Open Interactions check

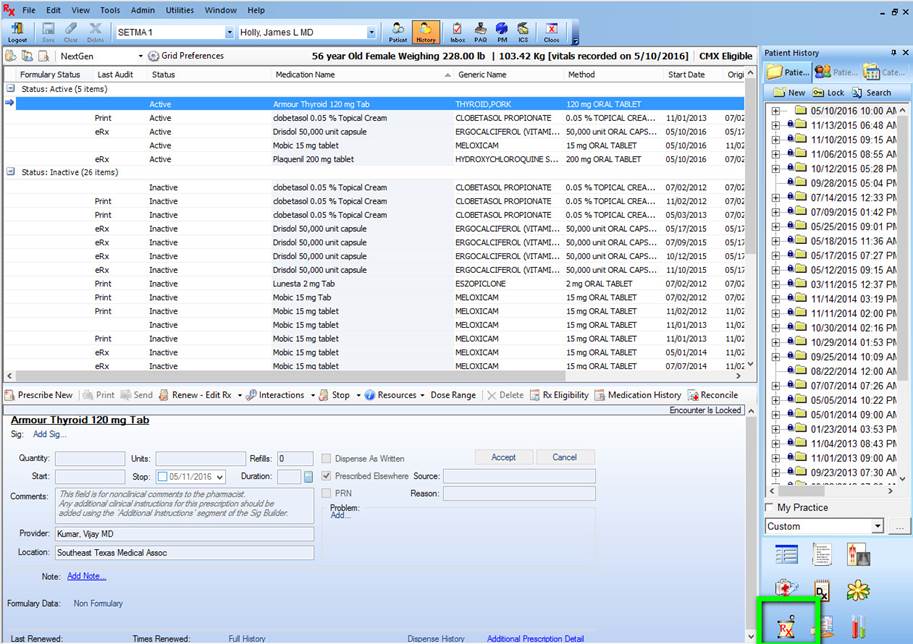click(x=275, y=395)
